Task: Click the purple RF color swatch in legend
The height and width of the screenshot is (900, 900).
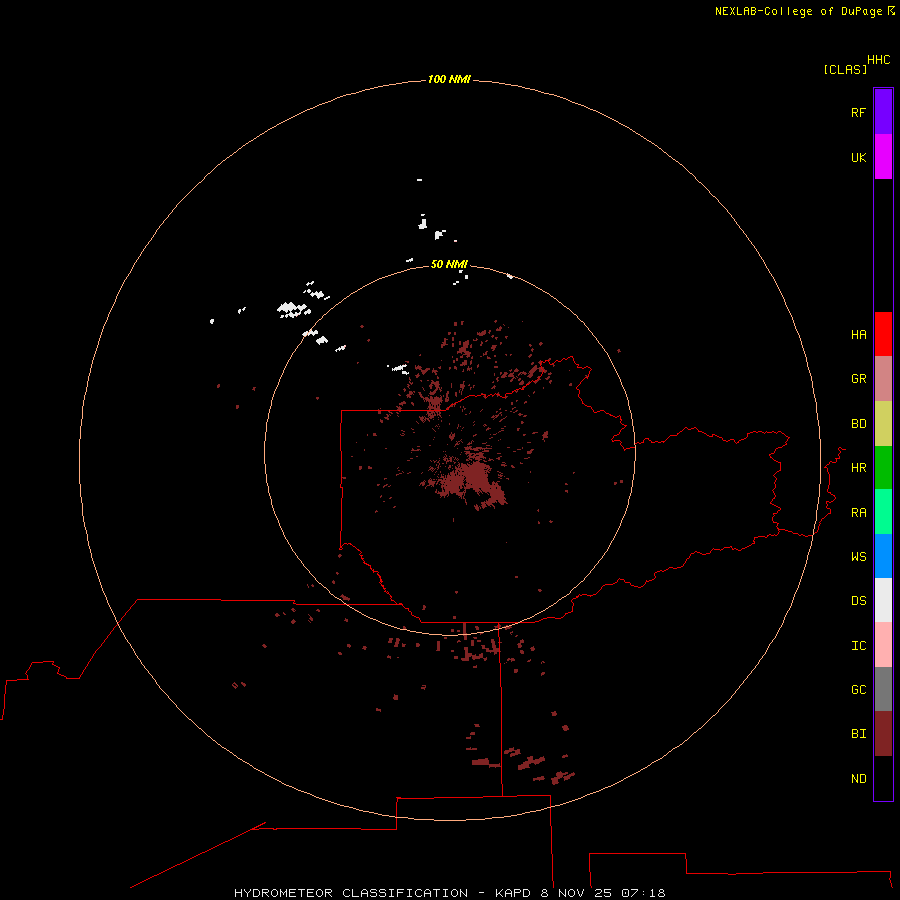Action: [883, 111]
